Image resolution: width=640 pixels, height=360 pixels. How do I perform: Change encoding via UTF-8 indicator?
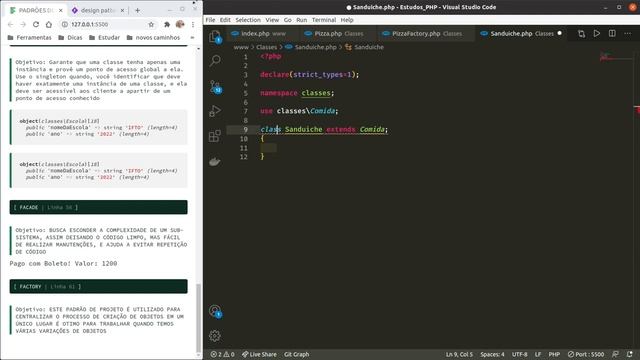pyautogui.click(x=520, y=354)
